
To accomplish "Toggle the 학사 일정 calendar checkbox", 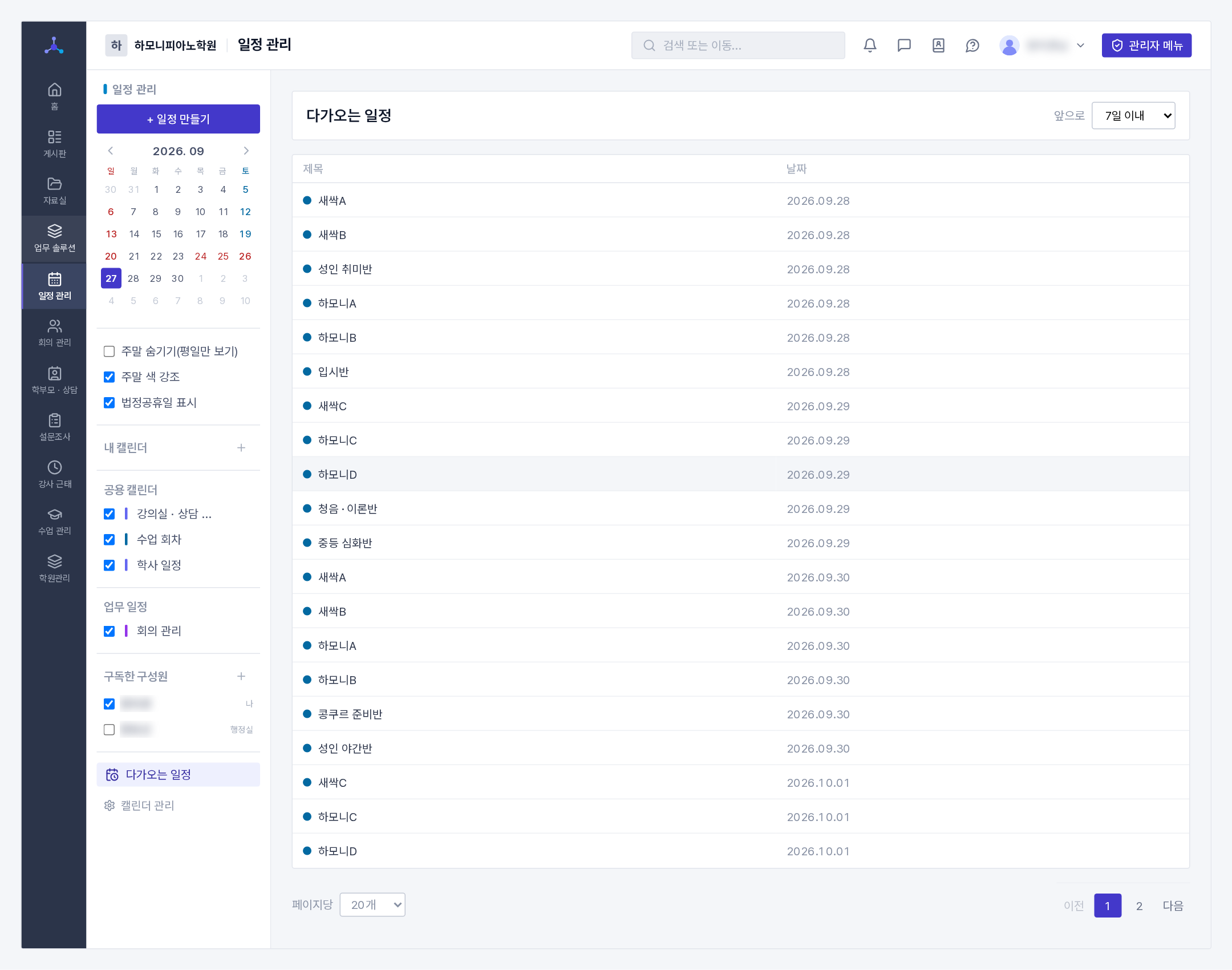I will [x=109, y=565].
